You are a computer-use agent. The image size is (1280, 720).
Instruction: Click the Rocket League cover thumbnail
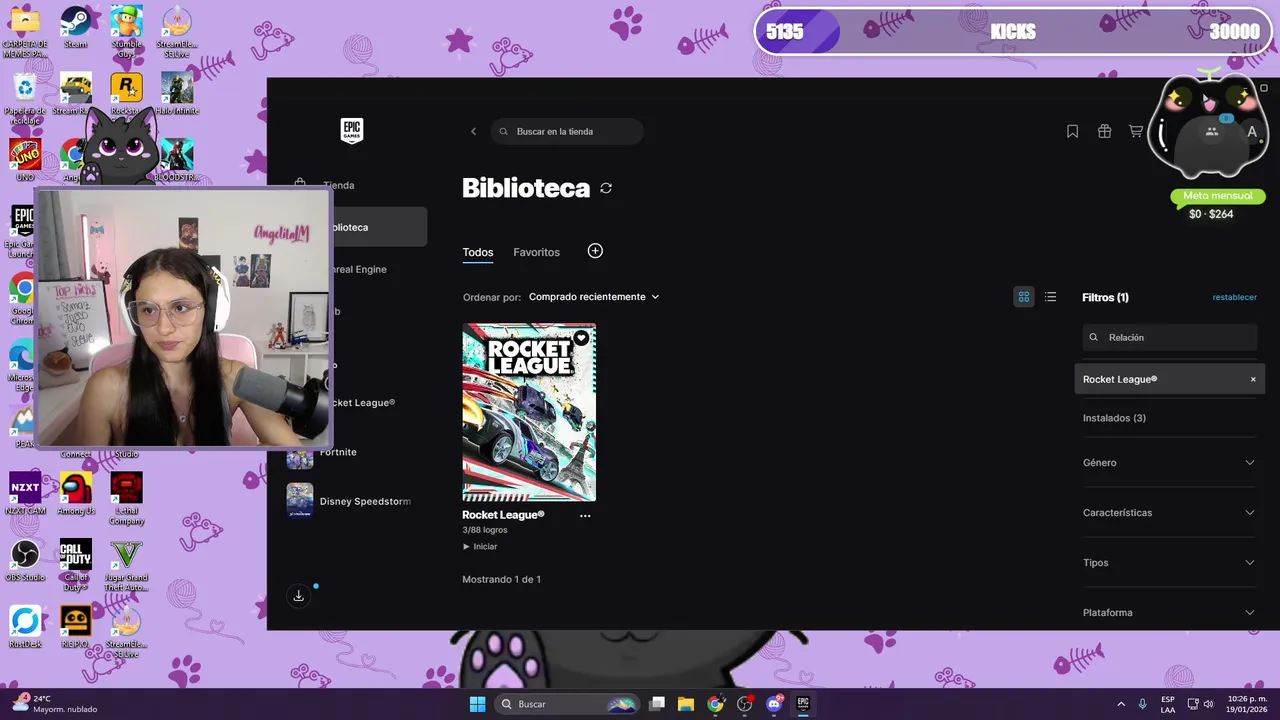click(529, 412)
